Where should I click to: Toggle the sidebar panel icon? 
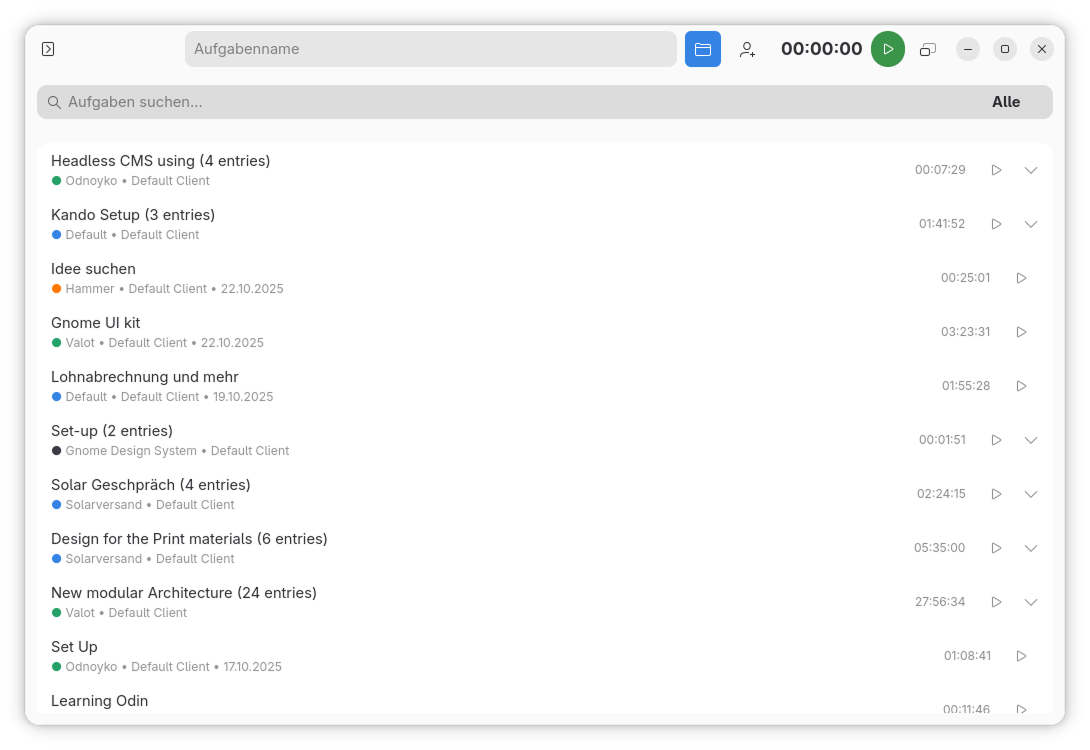48,49
